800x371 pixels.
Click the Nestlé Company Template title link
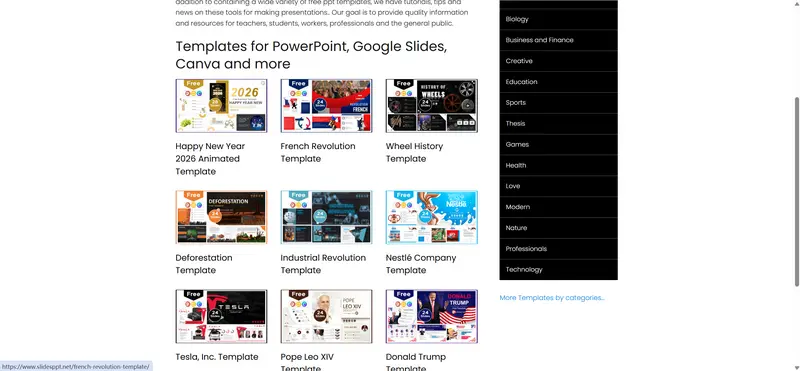421,264
